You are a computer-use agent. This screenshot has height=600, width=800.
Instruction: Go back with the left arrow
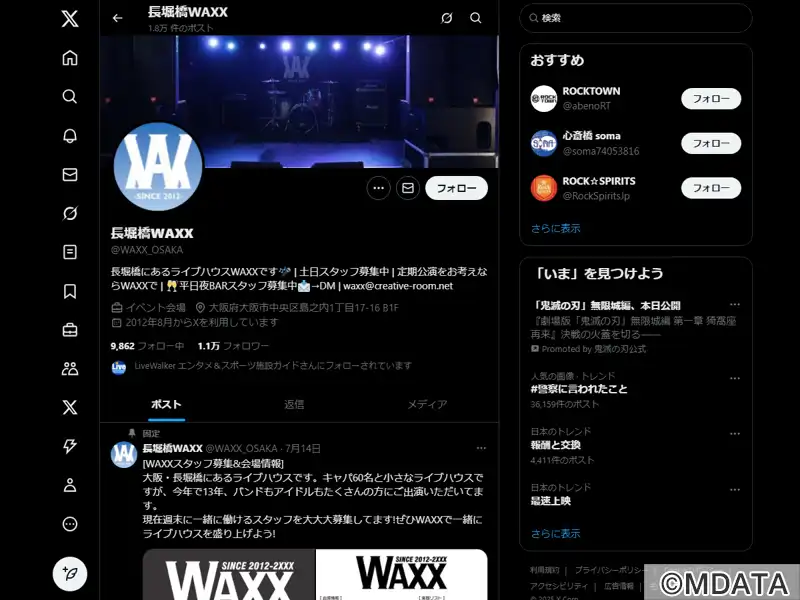pyautogui.click(x=117, y=18)
